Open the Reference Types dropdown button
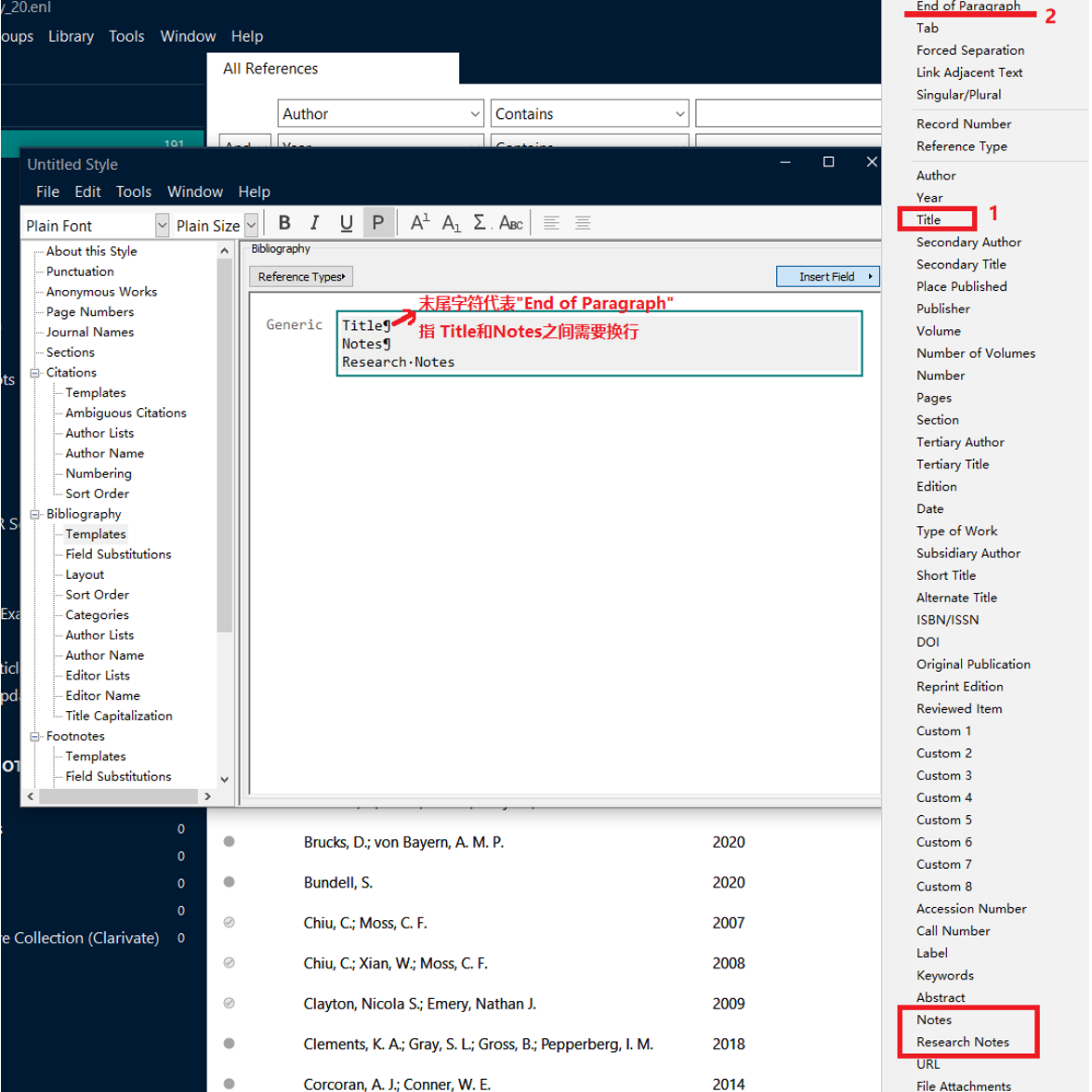 click(x=301, y=276)
